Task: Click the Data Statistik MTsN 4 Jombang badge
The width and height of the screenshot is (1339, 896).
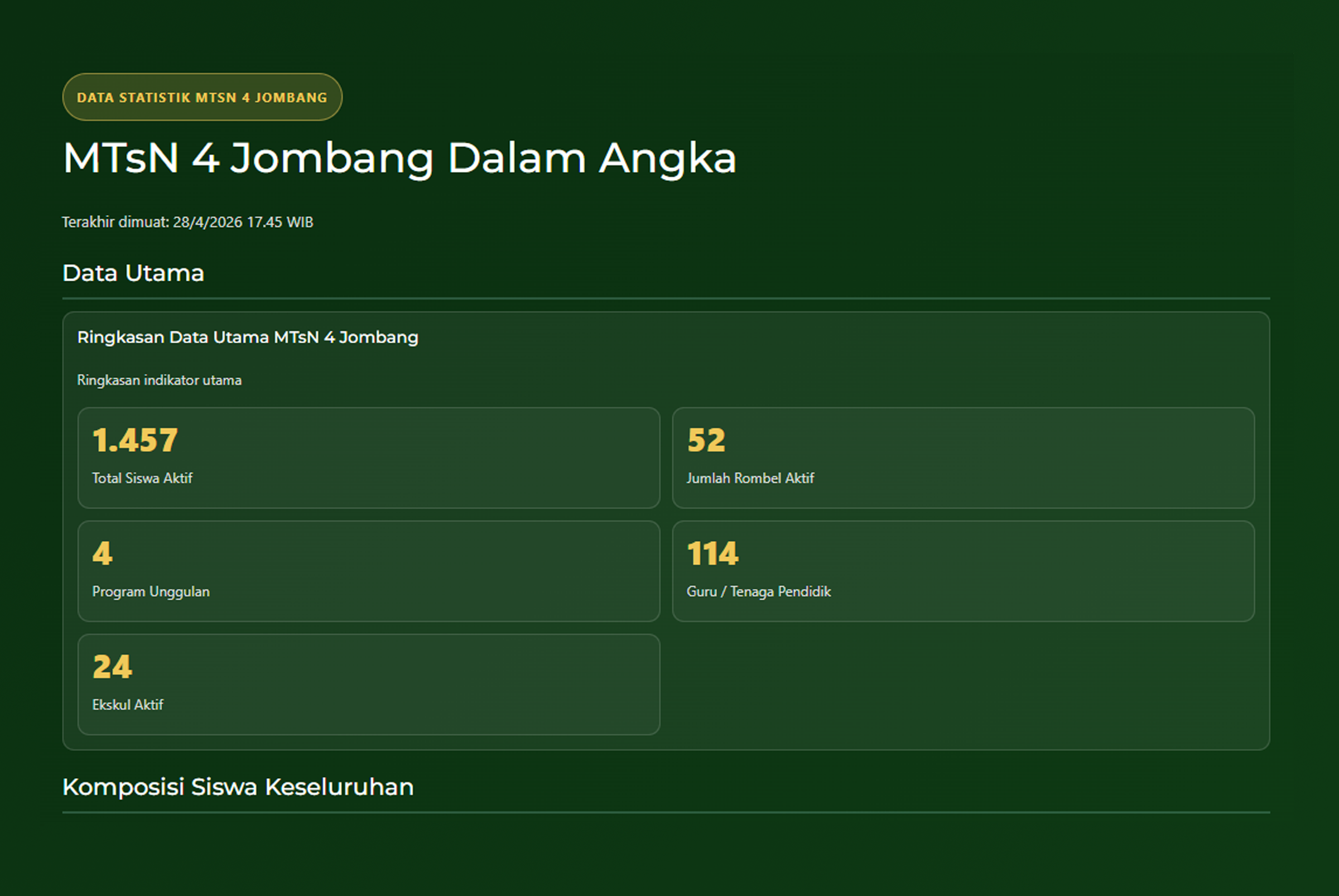Action: [203, 97]
